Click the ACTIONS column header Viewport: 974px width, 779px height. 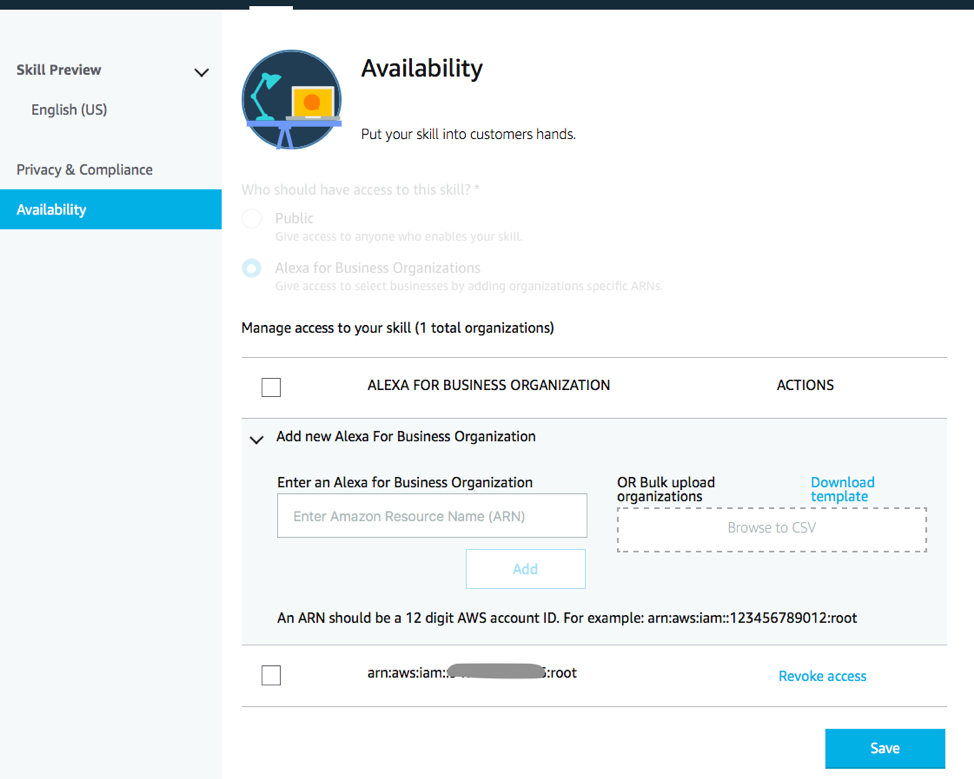click(805, 385)
